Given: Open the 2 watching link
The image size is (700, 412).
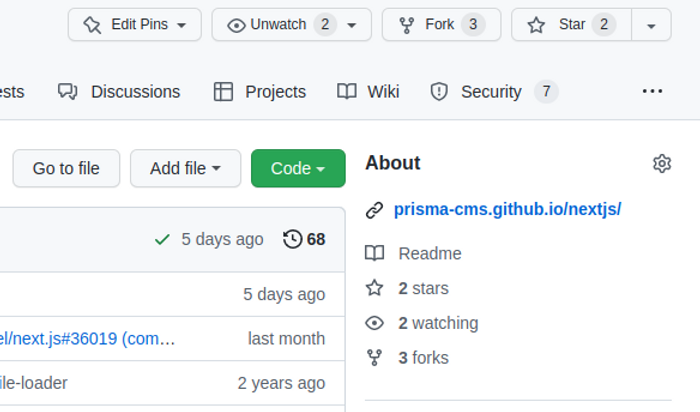Looking at the screenshot, I should tap(438, 323).
